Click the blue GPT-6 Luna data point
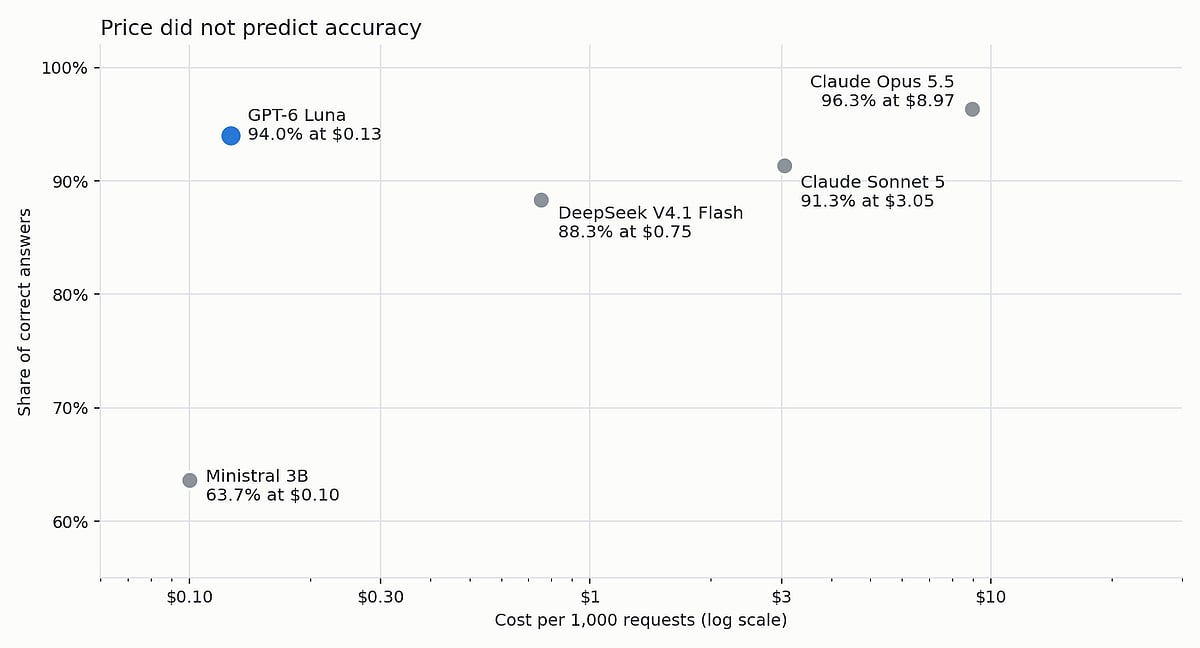The image size is (1200, 648). coord(231,136)
